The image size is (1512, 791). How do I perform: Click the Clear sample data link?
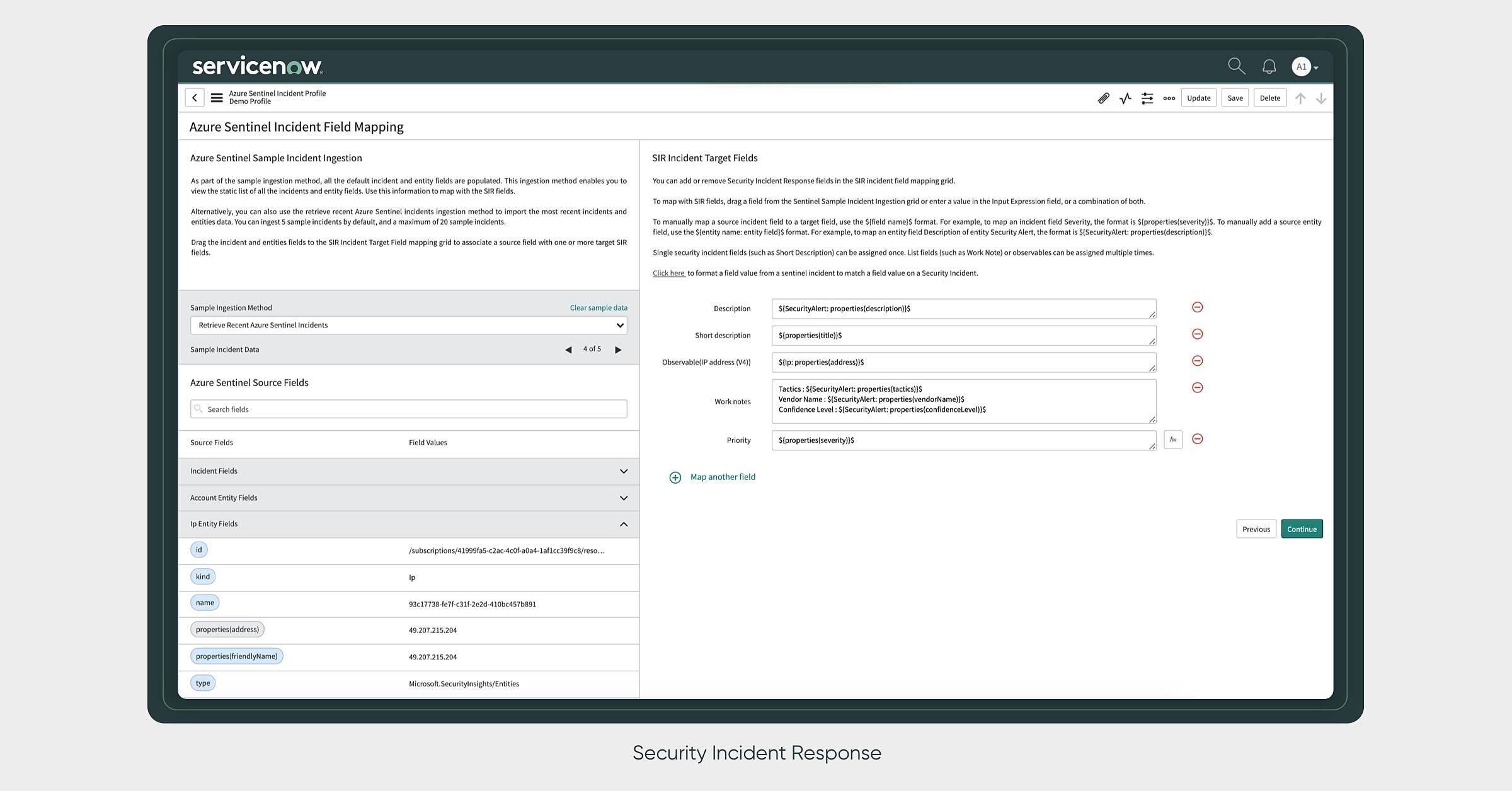(598, 307)
